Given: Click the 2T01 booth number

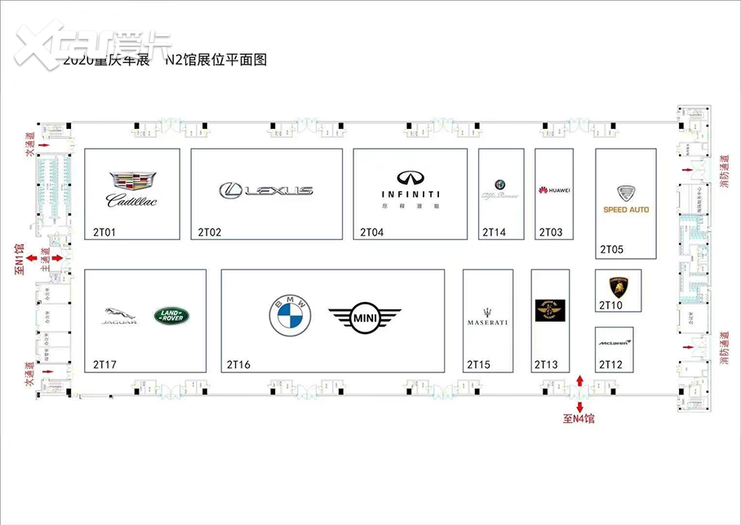Looking at the screenshot, I should coord(104,232).
